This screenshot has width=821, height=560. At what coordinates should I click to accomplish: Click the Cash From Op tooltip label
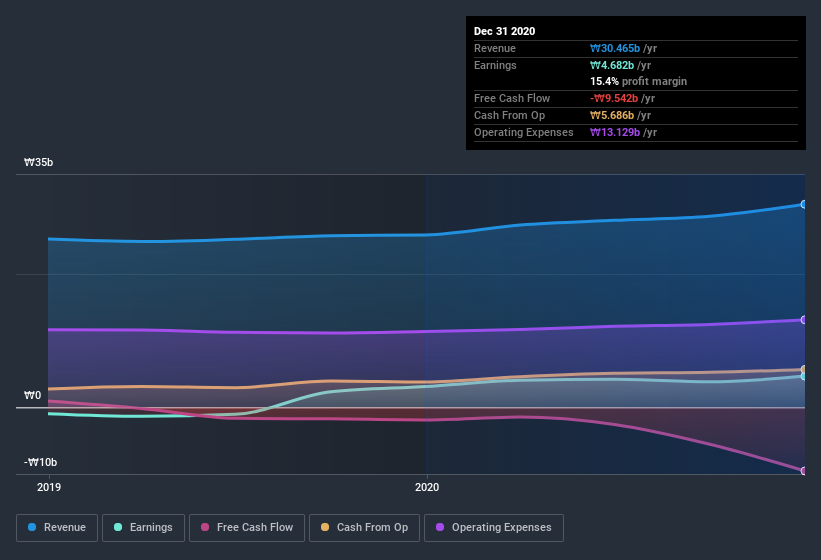point(509,115)
